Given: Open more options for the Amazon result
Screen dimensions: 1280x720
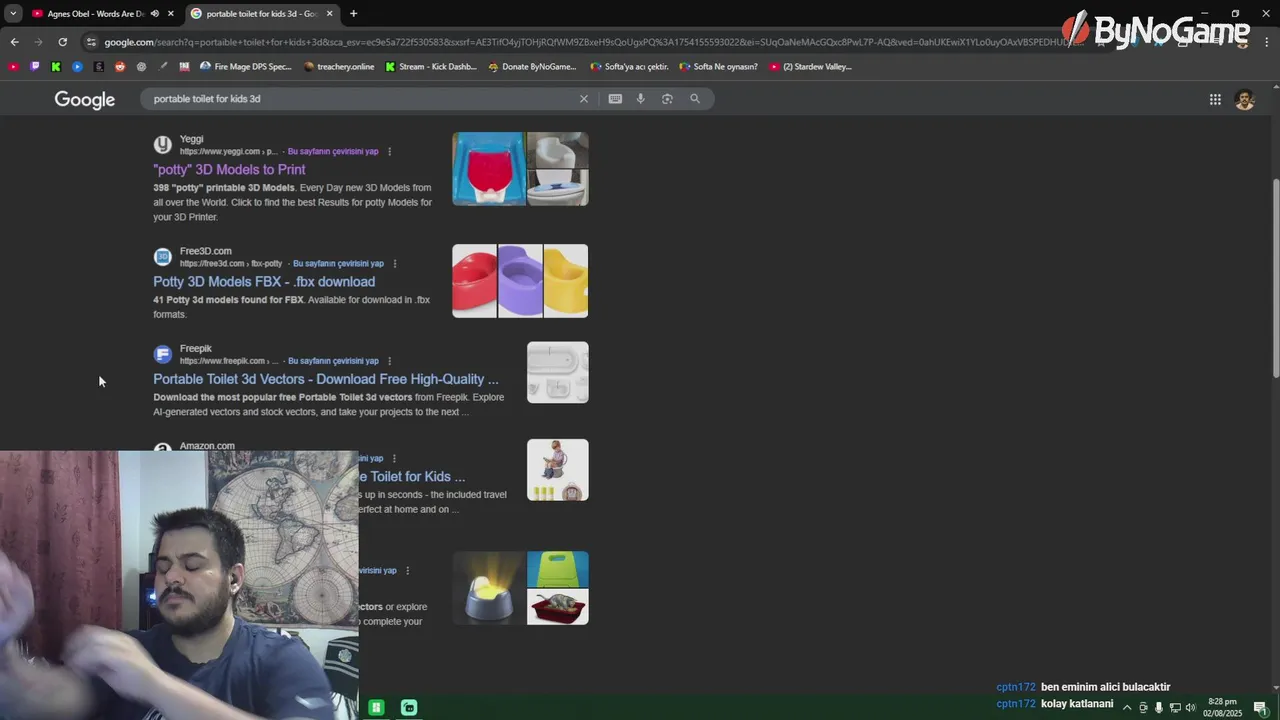Looking at the screenshot, I should [x=394, y=458].
